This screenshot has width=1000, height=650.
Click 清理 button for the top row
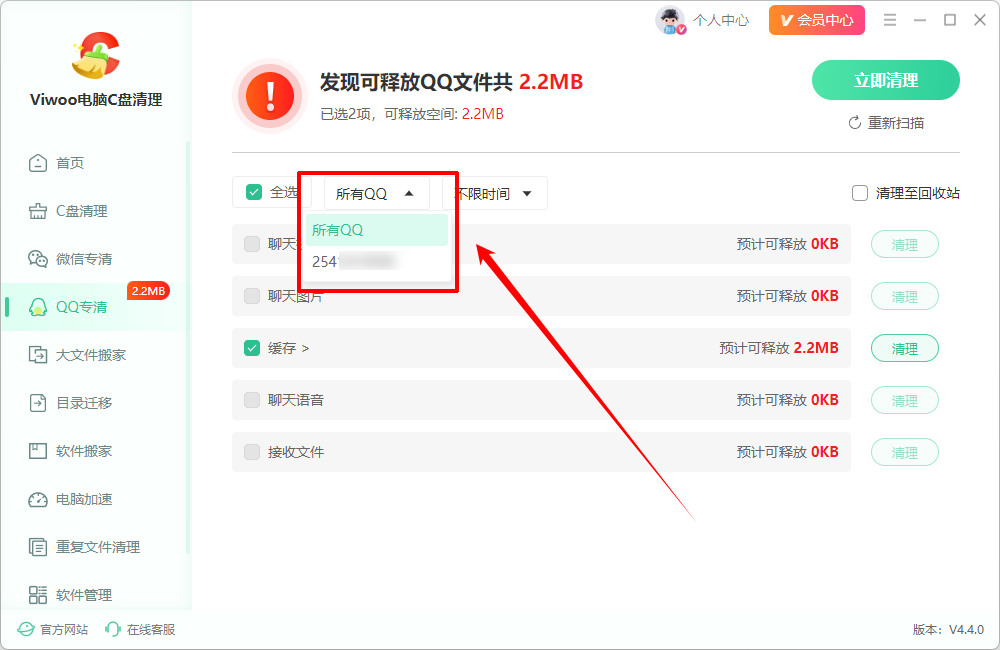click(x=904, y=244)
